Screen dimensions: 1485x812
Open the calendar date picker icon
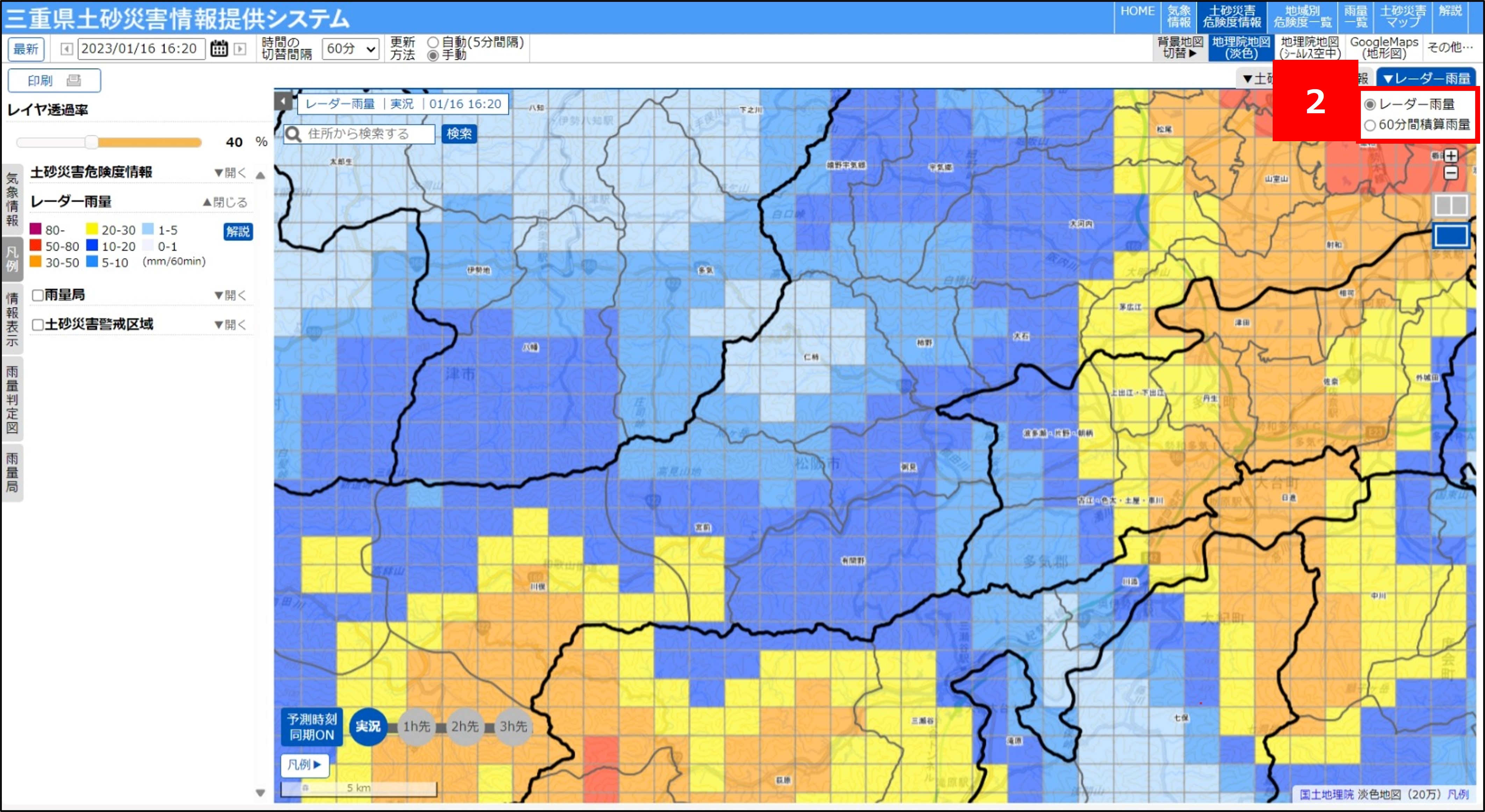click(219, 49)
